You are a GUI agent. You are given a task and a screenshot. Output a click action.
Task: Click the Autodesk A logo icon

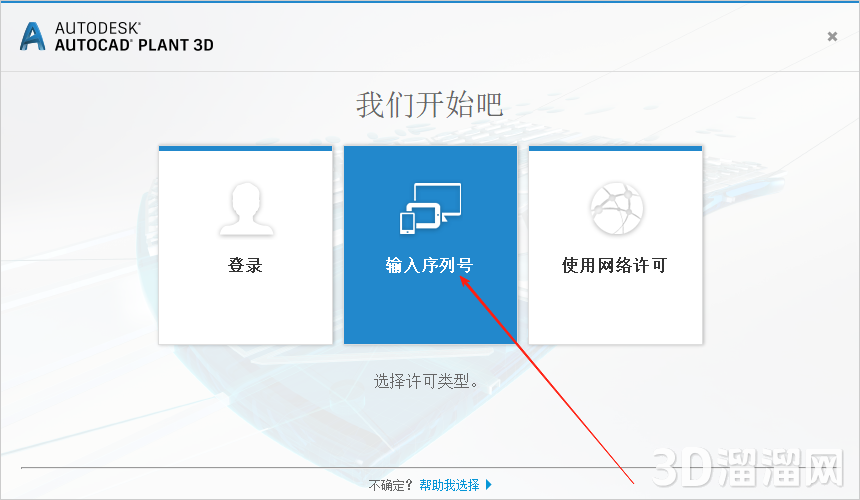pos(32,37)
